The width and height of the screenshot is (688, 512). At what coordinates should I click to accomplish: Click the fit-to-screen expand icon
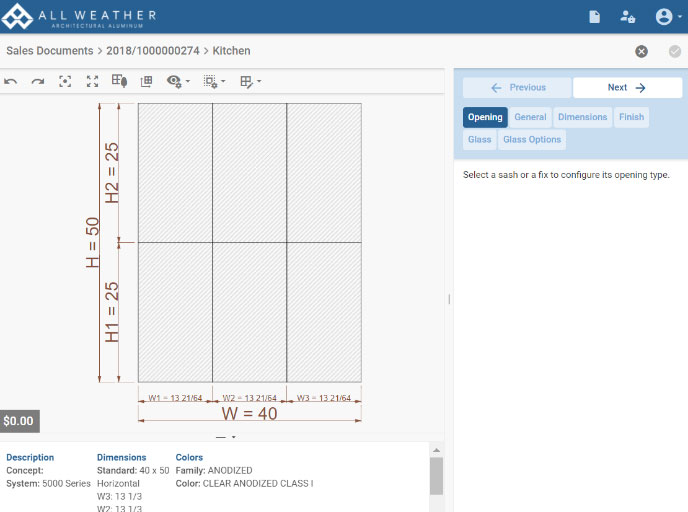click(x=92, y=82)
